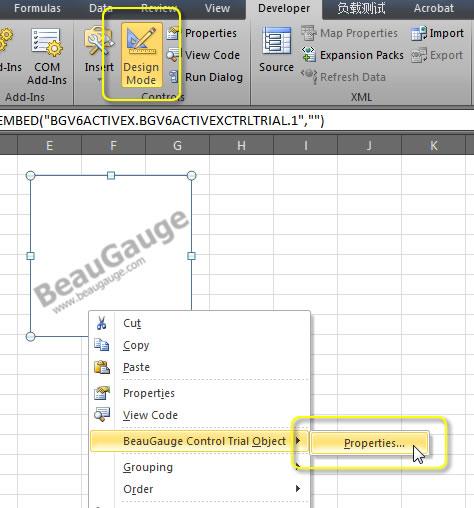Open the Acrobat tab

434,8
